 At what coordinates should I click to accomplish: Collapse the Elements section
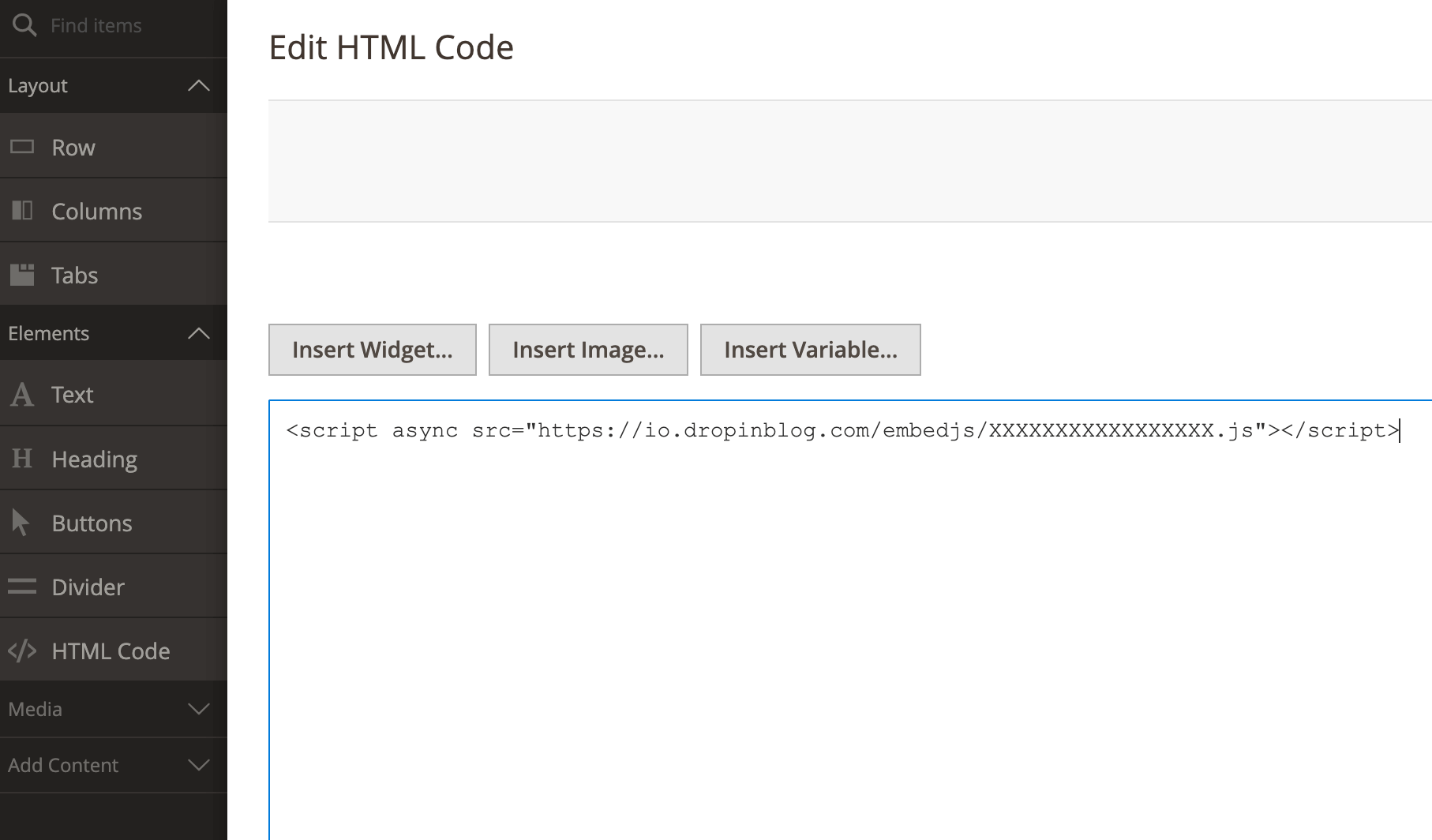(199, 333)
